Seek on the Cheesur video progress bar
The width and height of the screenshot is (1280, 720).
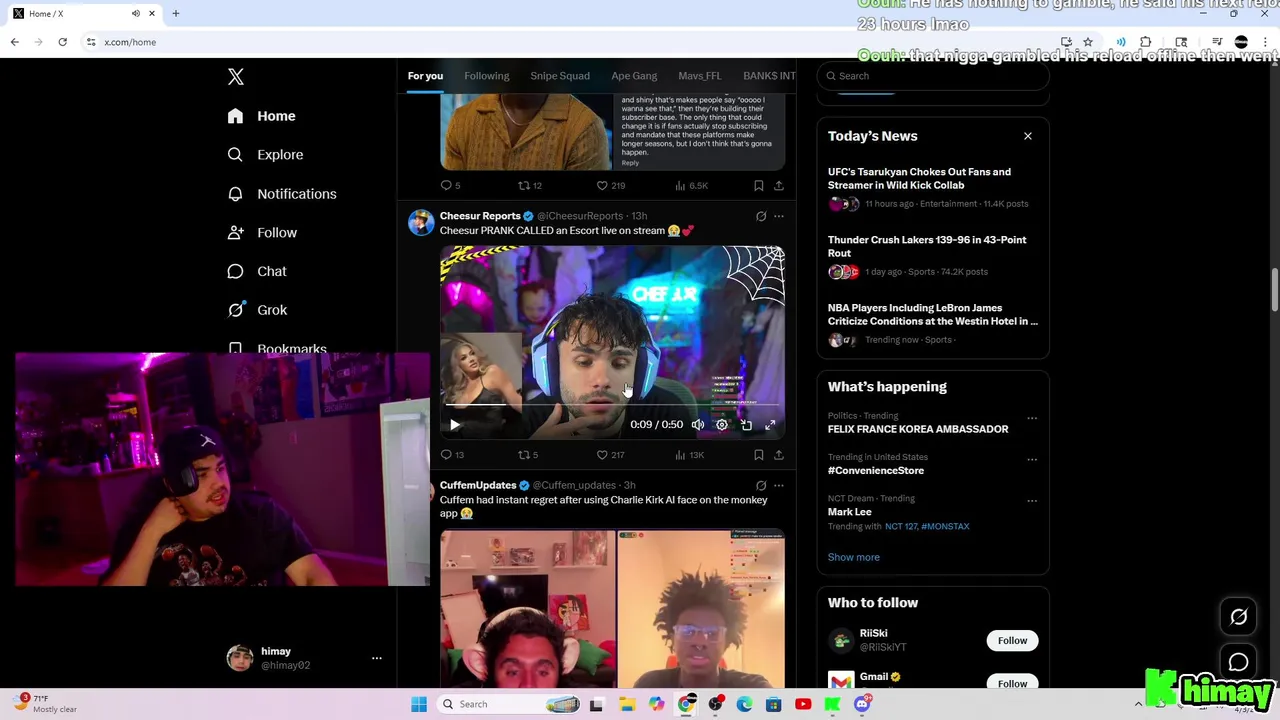(x=612, y=405)
